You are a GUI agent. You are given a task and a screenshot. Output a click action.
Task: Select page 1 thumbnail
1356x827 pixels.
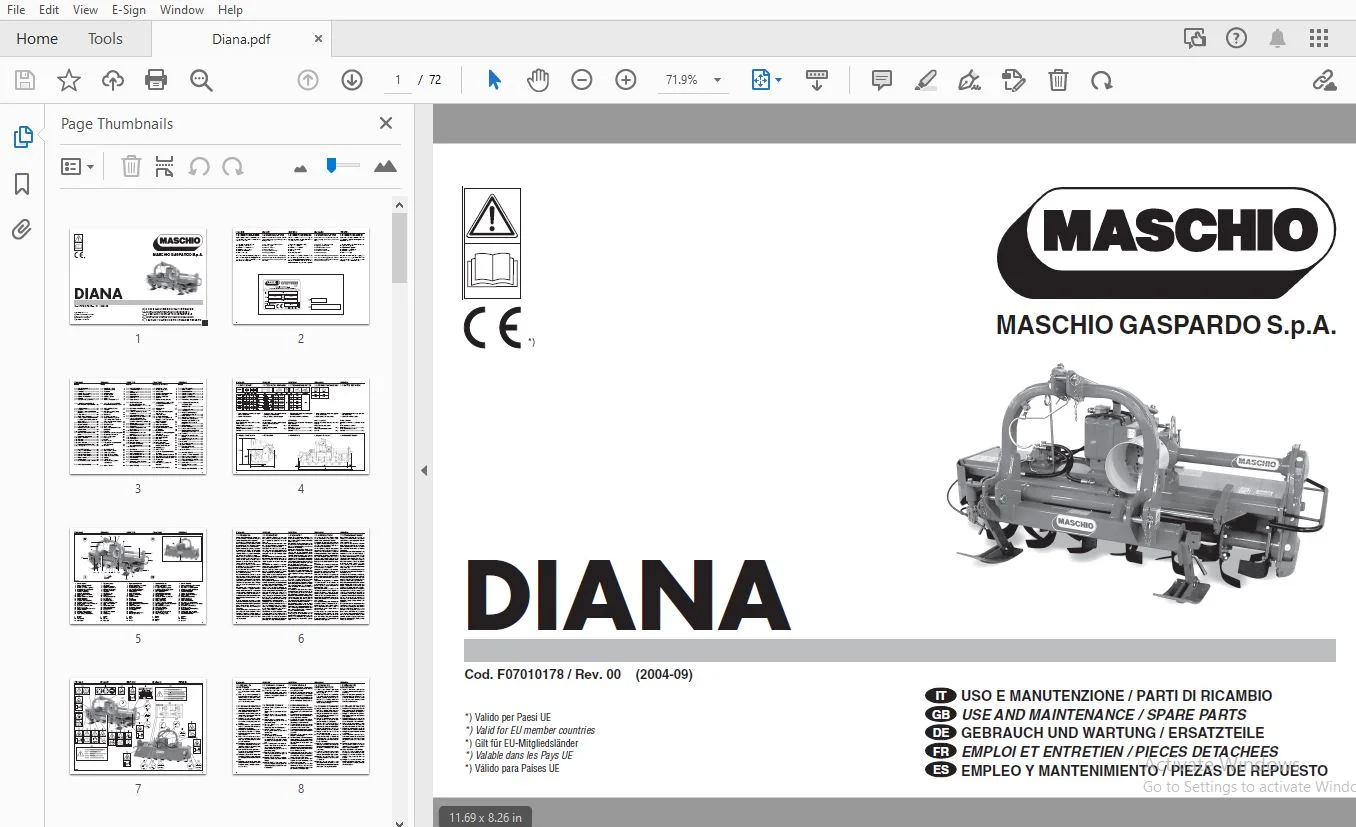point(138,276)
